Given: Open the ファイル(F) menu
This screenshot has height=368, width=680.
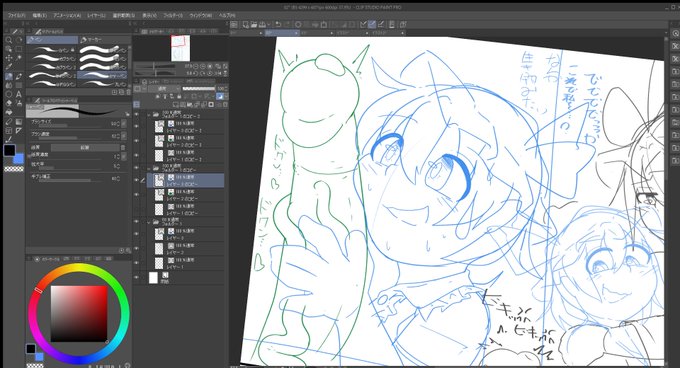Looking at the screenshot, I should click(16, 15).
